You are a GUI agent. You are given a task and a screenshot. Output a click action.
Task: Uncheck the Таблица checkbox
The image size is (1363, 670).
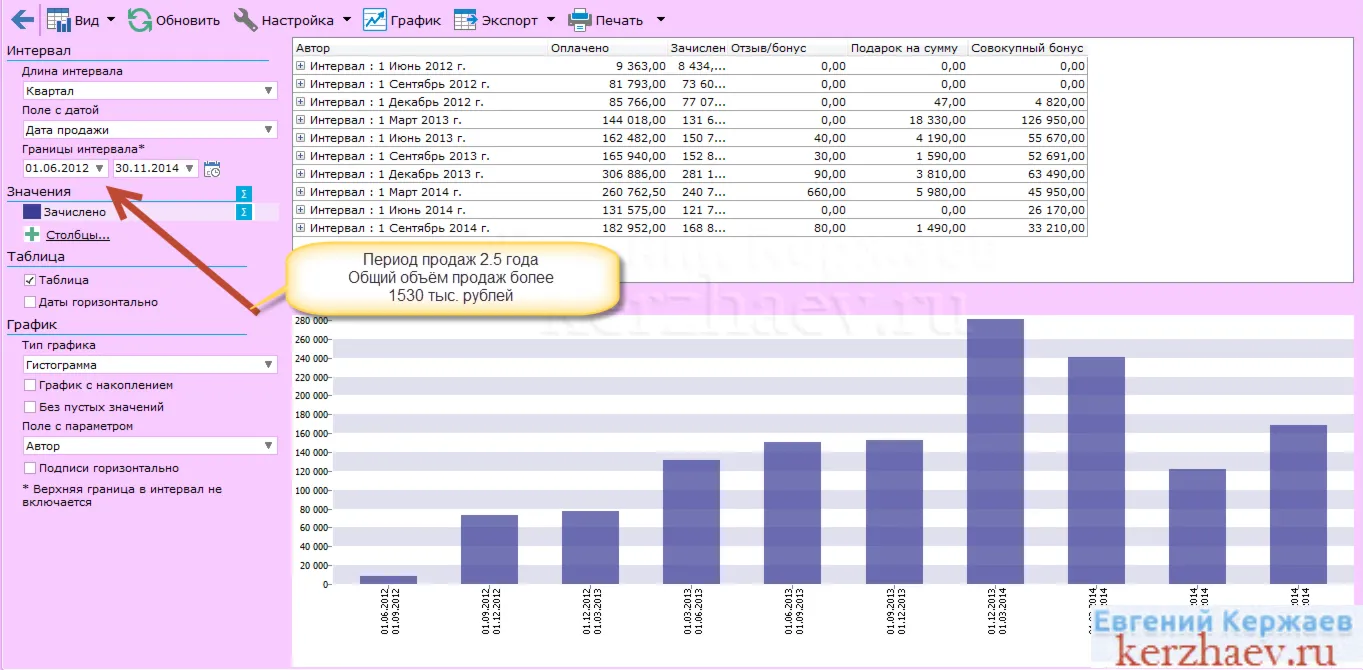(x=31, y=280)
